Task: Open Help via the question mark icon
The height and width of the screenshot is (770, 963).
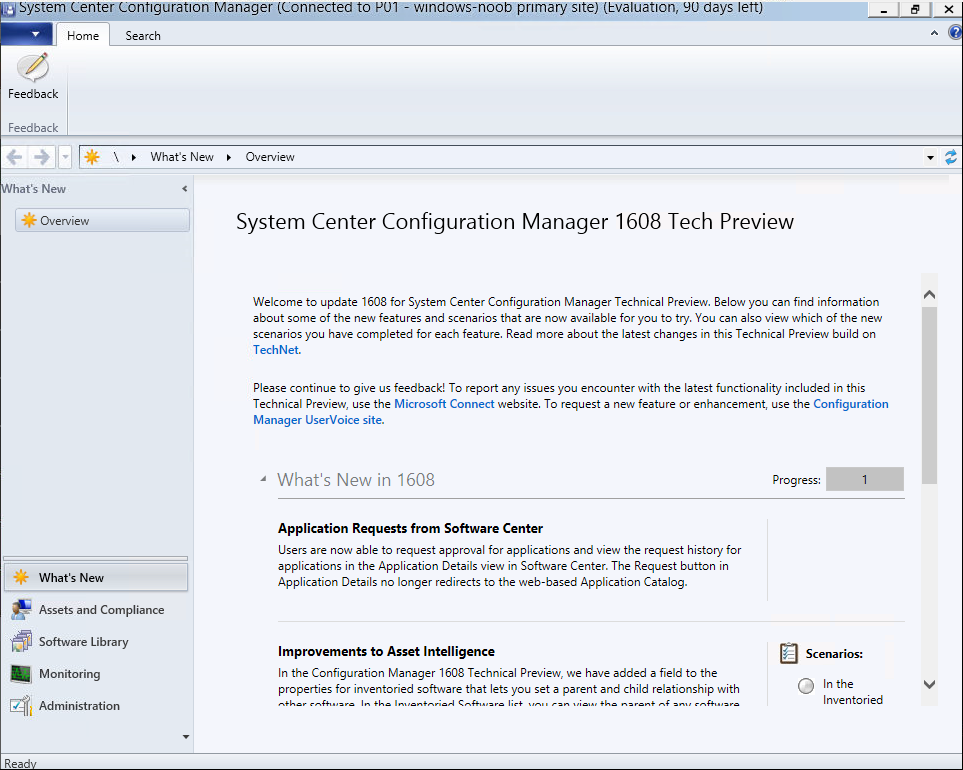Action: [956, 33]
